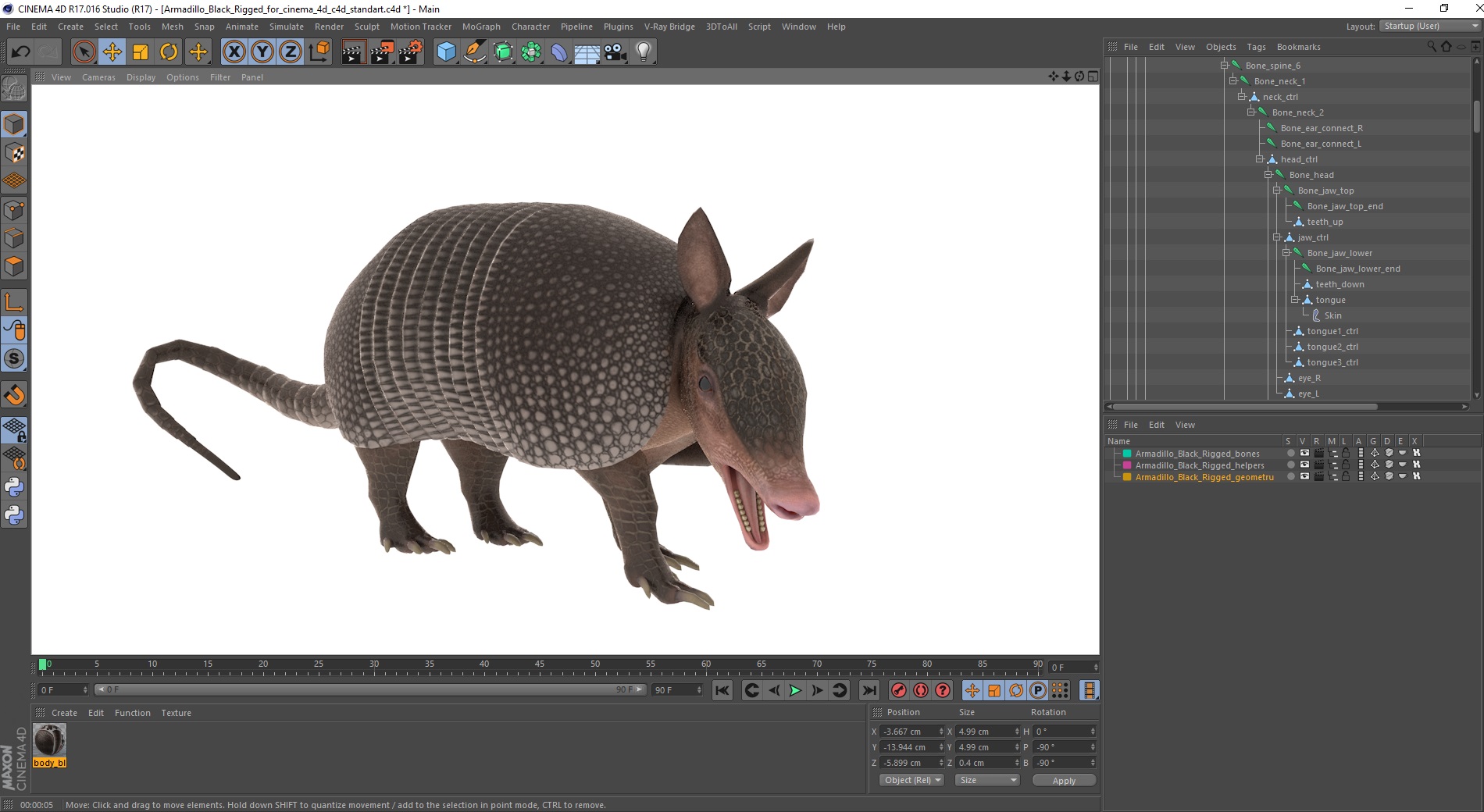Collapse the neck_ctrl tree node

point(1241,97)
